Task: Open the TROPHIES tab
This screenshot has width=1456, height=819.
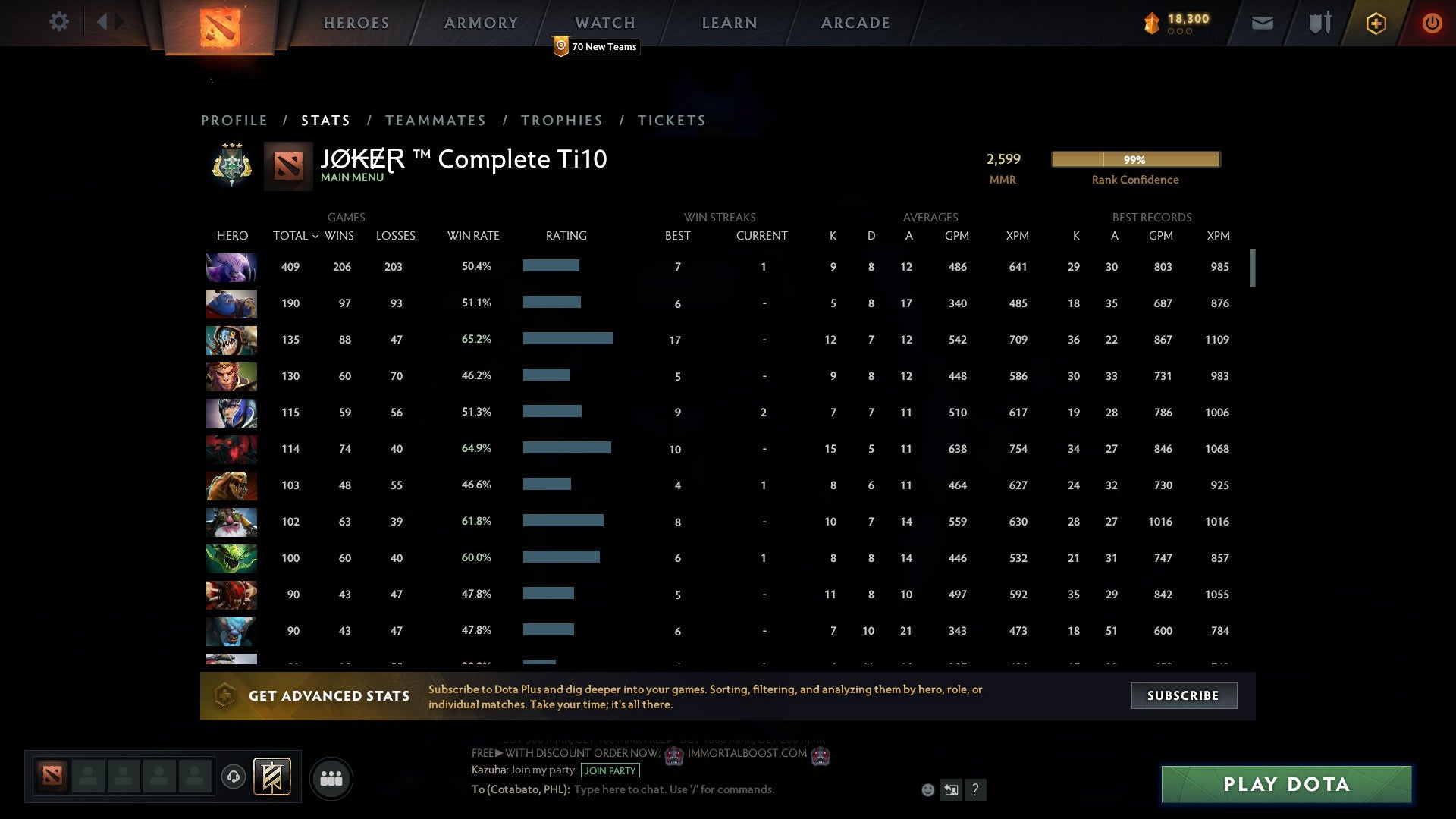Action: tap(561, 121)
